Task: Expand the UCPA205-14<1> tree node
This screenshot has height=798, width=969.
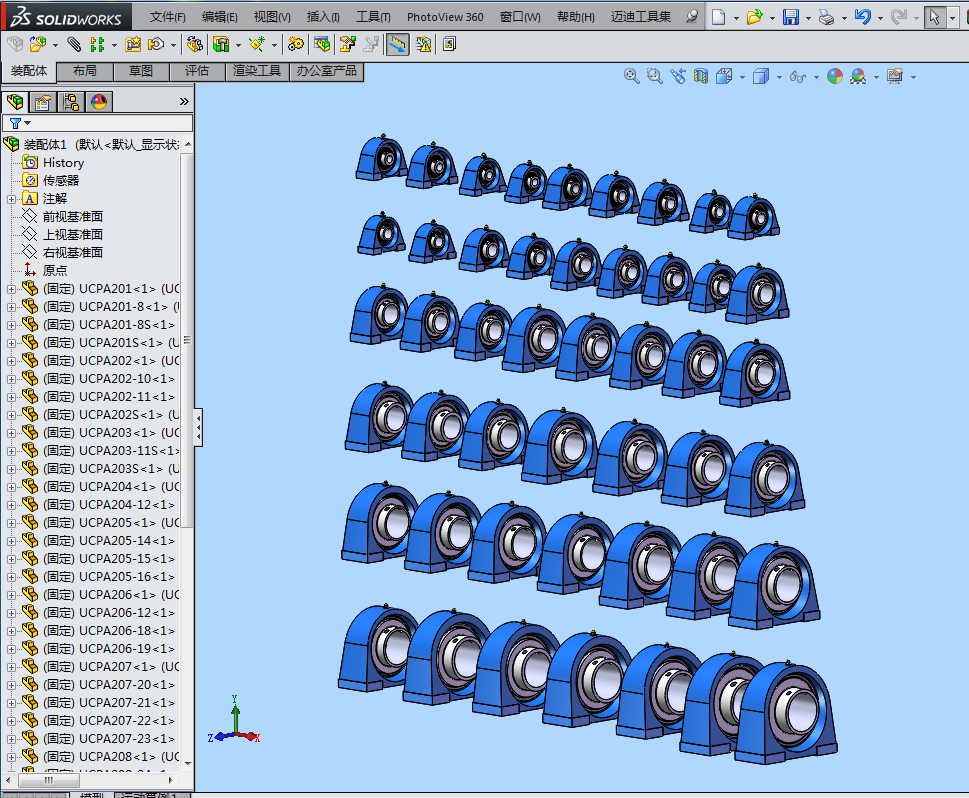Action: click(11, 541)
